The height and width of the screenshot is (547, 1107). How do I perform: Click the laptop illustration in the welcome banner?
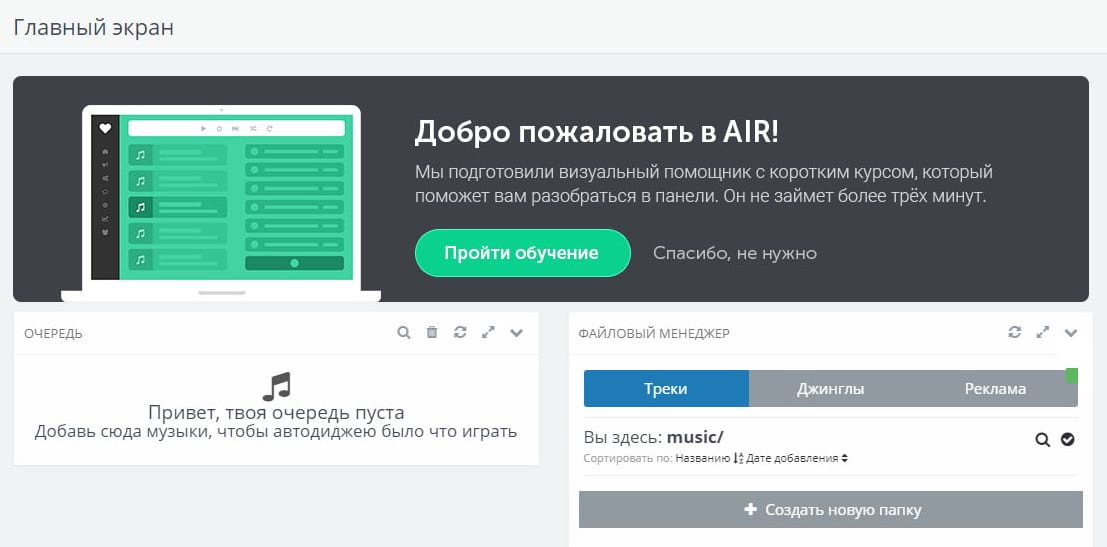coord(221,204)
